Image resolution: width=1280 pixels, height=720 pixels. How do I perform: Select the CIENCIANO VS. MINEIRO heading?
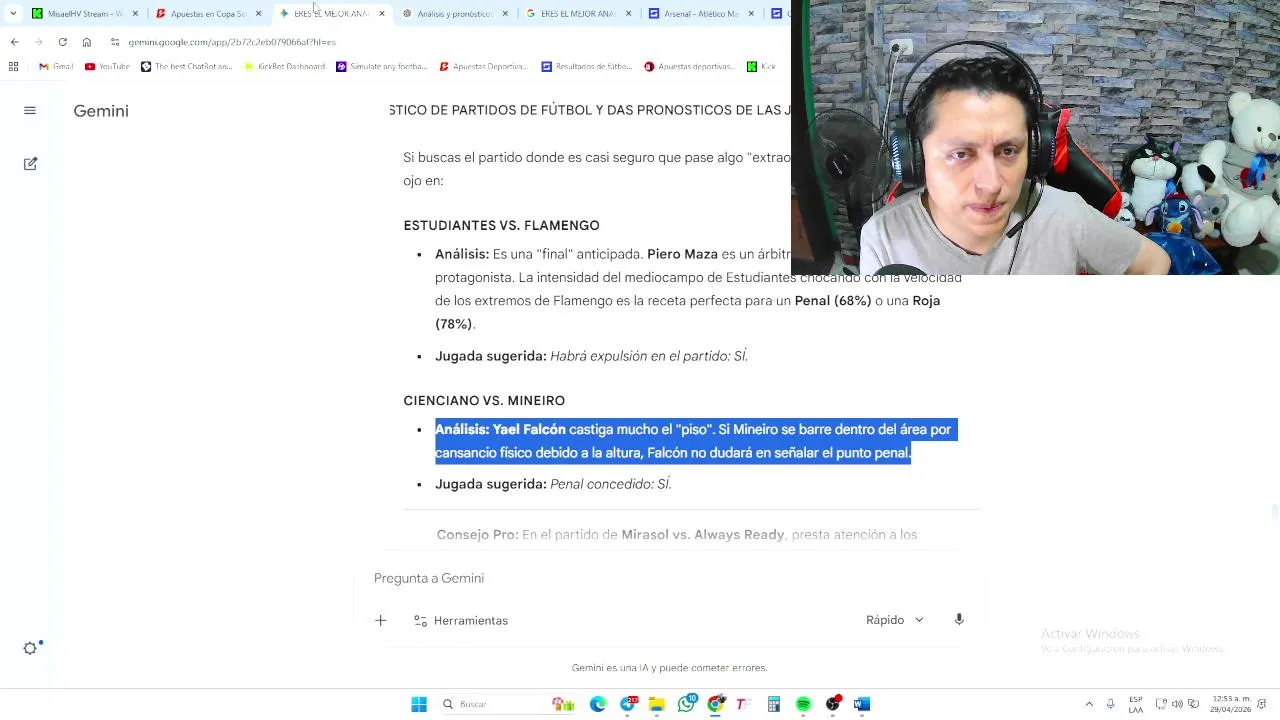pos(484,401)
